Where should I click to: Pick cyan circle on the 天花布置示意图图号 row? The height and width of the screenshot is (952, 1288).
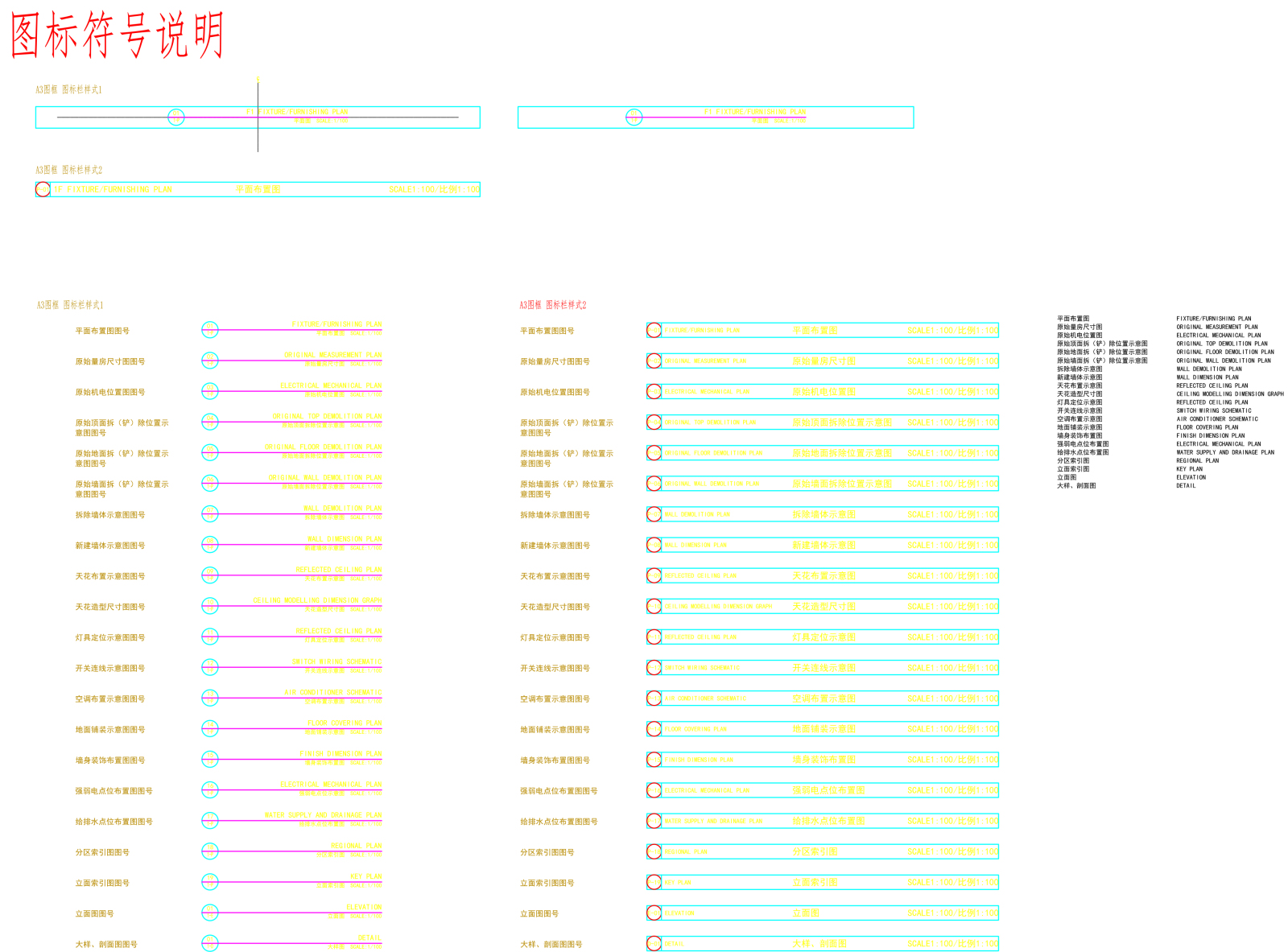pyautogui.click(x=210, y=575)
